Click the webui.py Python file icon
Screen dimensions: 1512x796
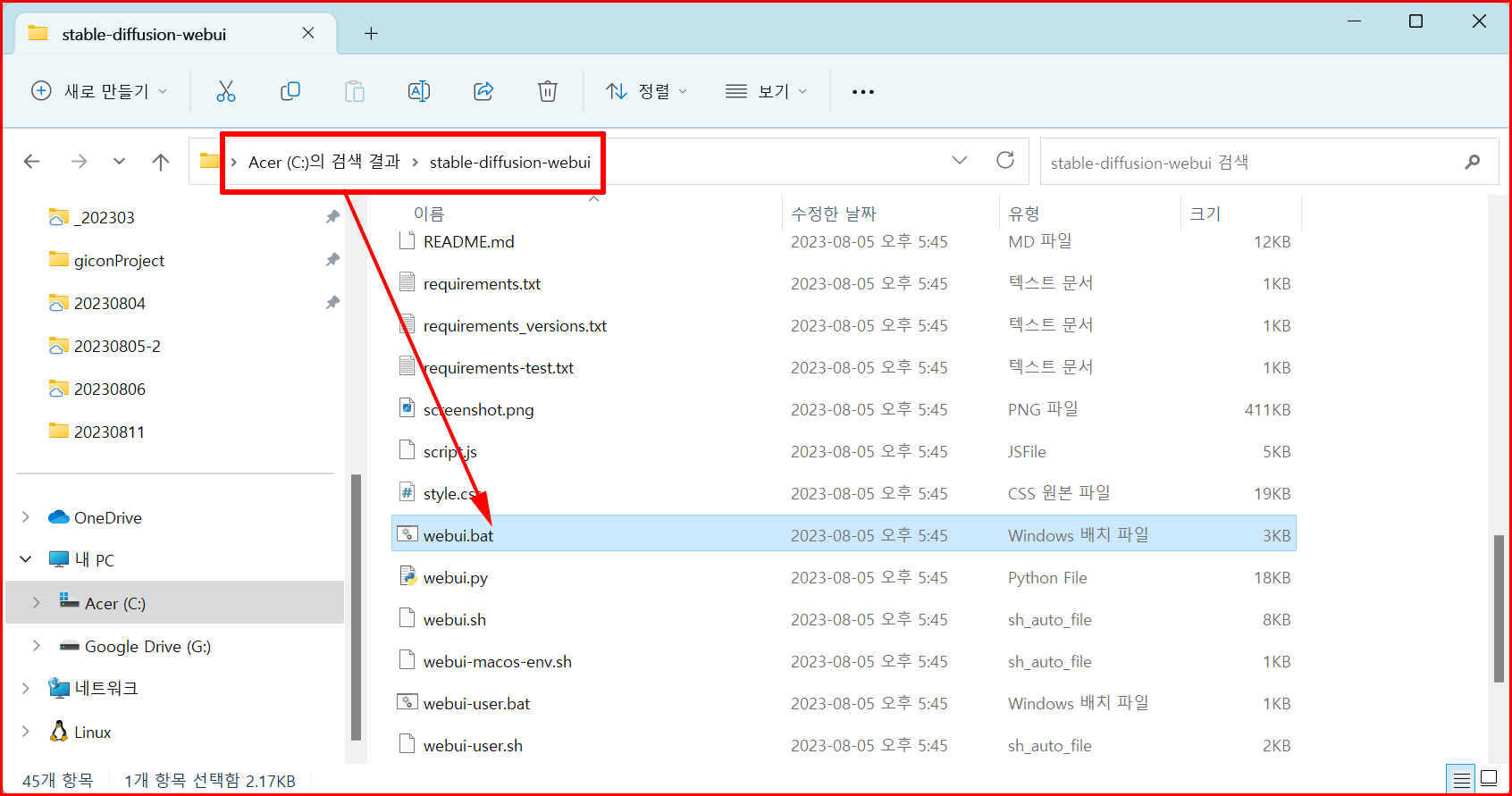coord(407,576)
